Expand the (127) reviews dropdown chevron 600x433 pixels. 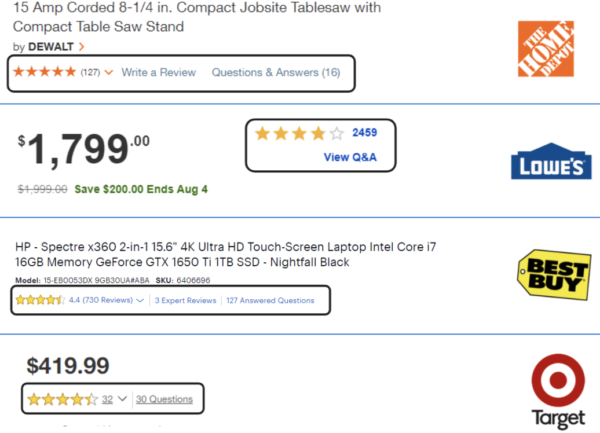point(109,72)
